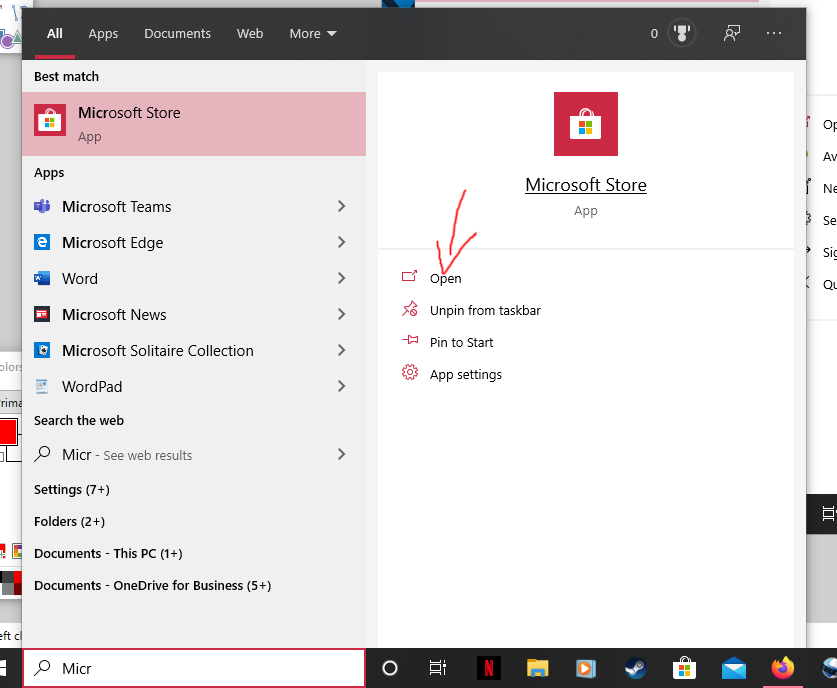Screen dimensions: 837x688
Task: Show Documents - OneDrive for Business results
Action: pos(153,586)
